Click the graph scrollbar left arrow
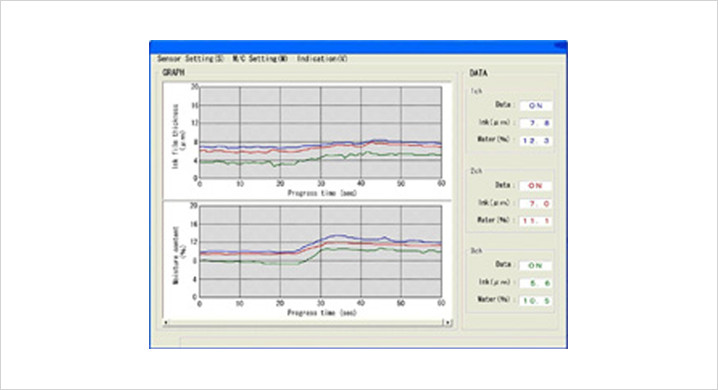The width and height of the screenshot is (718, 390). [x=166, y=323]
